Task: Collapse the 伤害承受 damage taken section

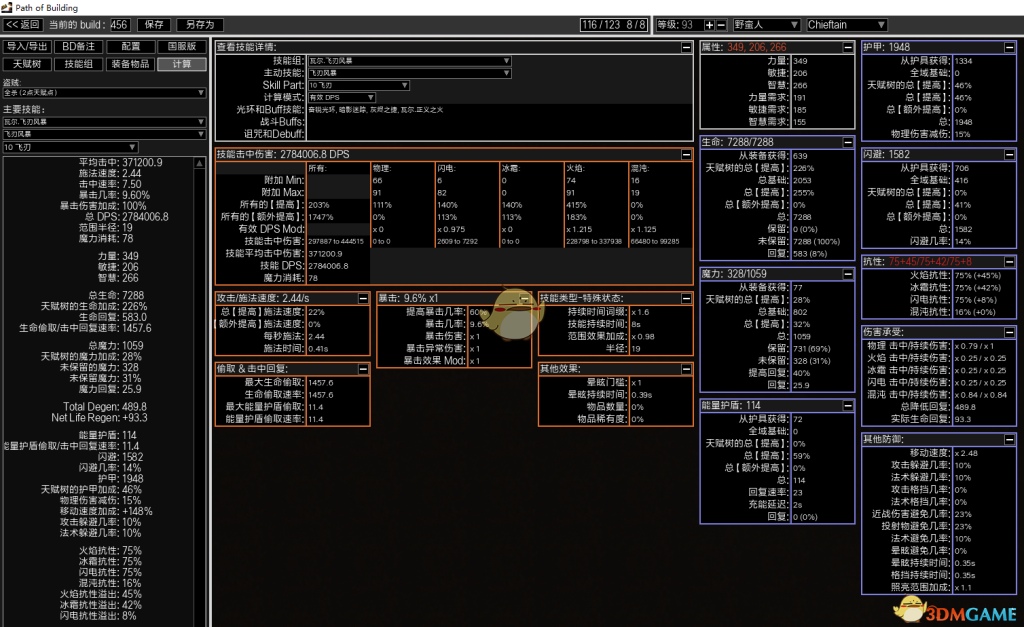Action: click(x=1009, y=332)
